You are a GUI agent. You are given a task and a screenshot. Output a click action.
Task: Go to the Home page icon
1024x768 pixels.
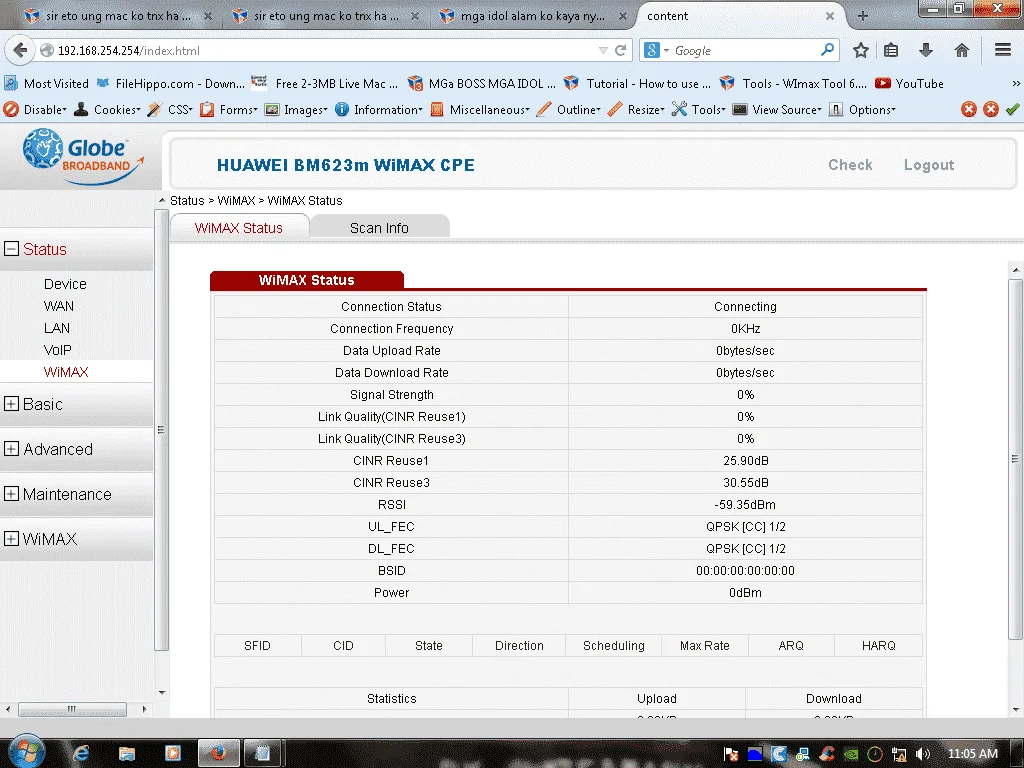tap(962, 50)
